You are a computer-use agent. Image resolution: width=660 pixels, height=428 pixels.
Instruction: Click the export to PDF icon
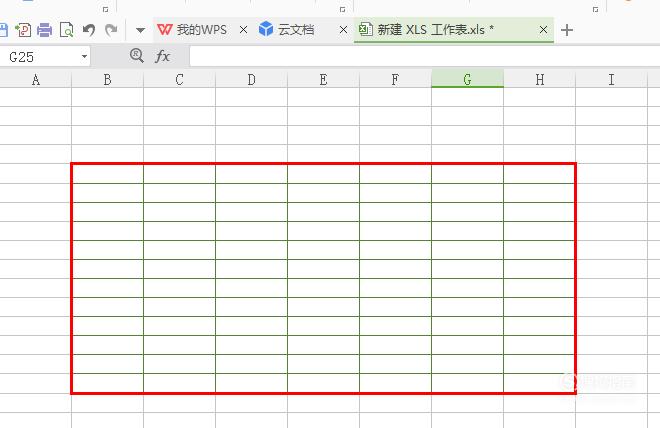(x=23, y=30)
